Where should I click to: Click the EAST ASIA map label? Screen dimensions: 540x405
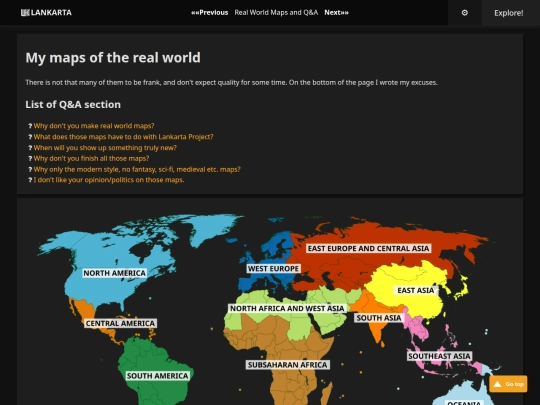[x=416, y=290]
